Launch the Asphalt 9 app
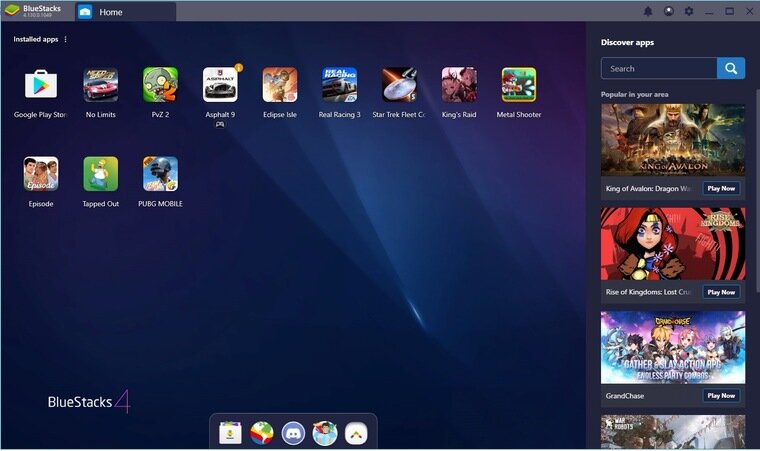The image size is (760, 451). point(220,85)
